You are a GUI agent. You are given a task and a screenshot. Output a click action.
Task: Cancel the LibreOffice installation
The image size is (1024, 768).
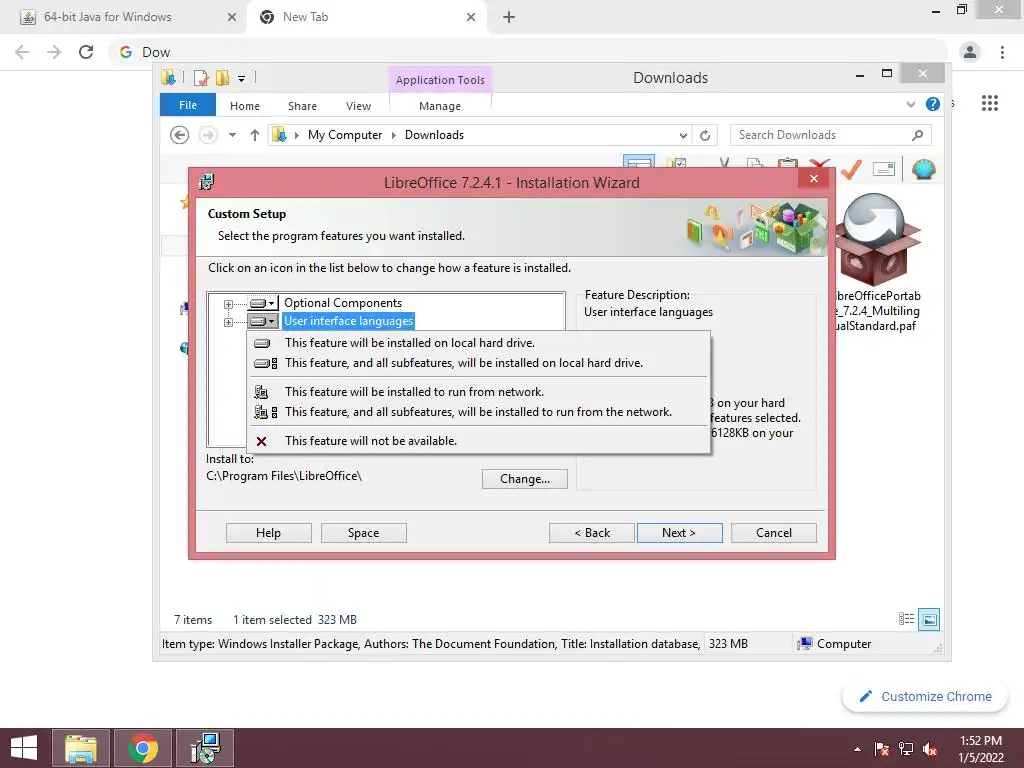click(x=774, y=533)
